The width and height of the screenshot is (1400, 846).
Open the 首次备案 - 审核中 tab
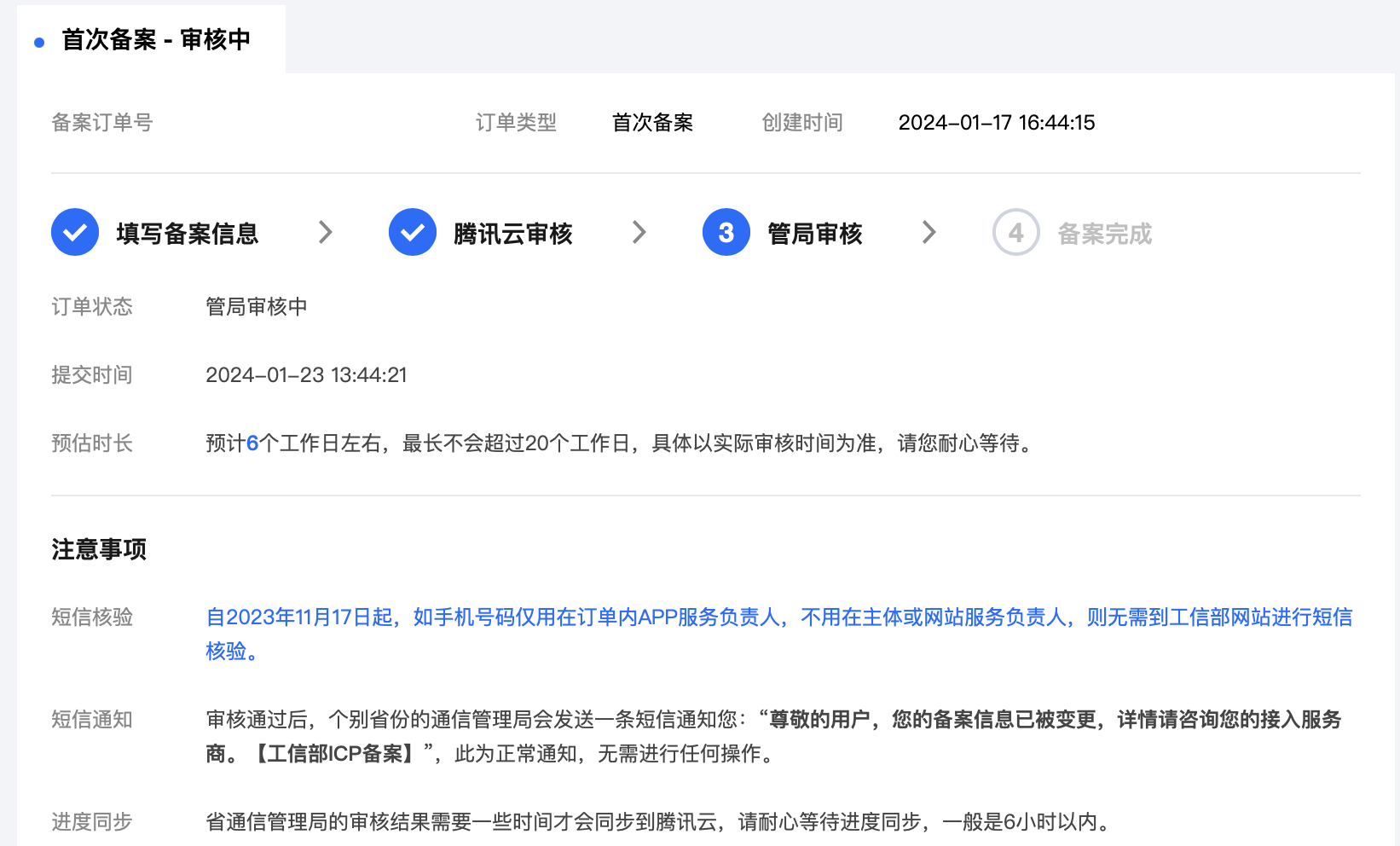coord(156,40)
